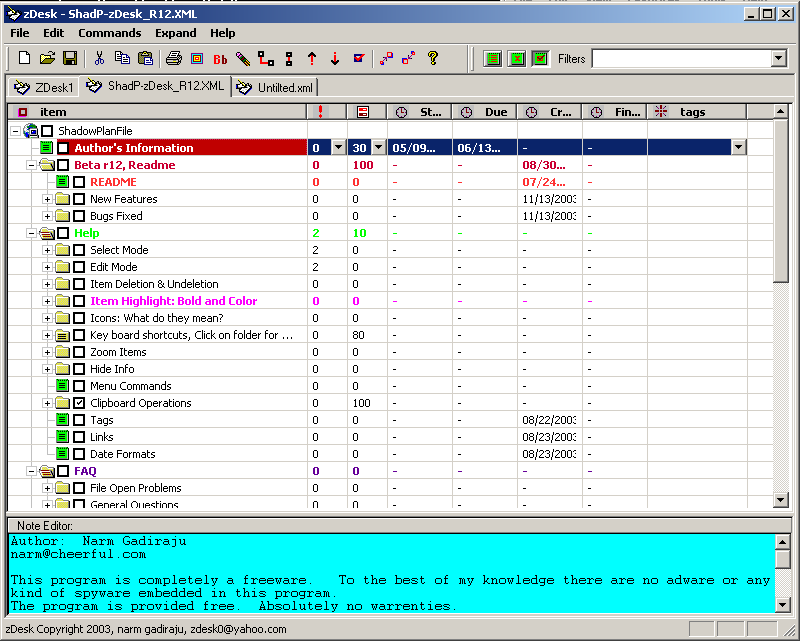Click the add sibling item icon

click(x=289, y=59)
